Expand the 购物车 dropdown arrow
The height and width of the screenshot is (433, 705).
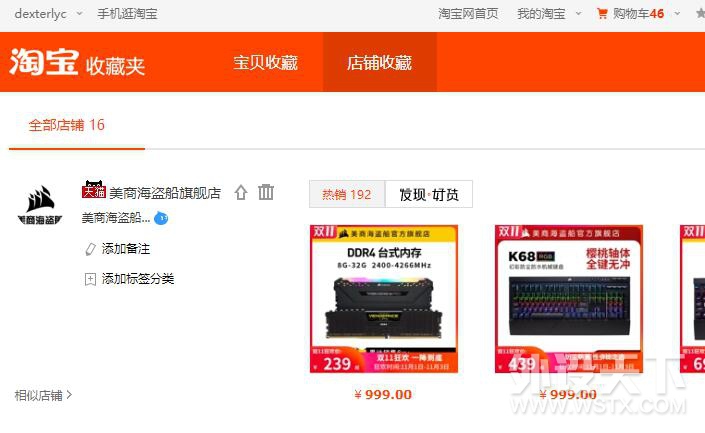point(677,13)
